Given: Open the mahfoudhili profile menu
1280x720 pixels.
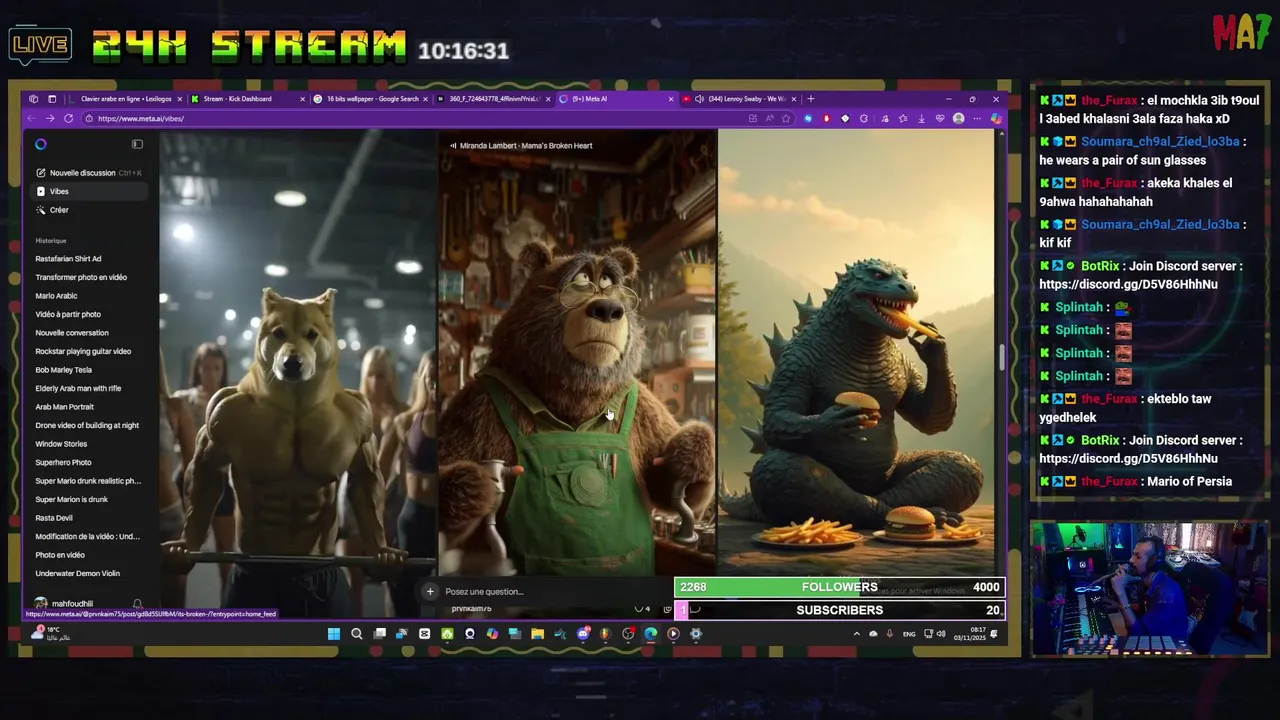Looking at the screenshot, I should coord(64,604).
